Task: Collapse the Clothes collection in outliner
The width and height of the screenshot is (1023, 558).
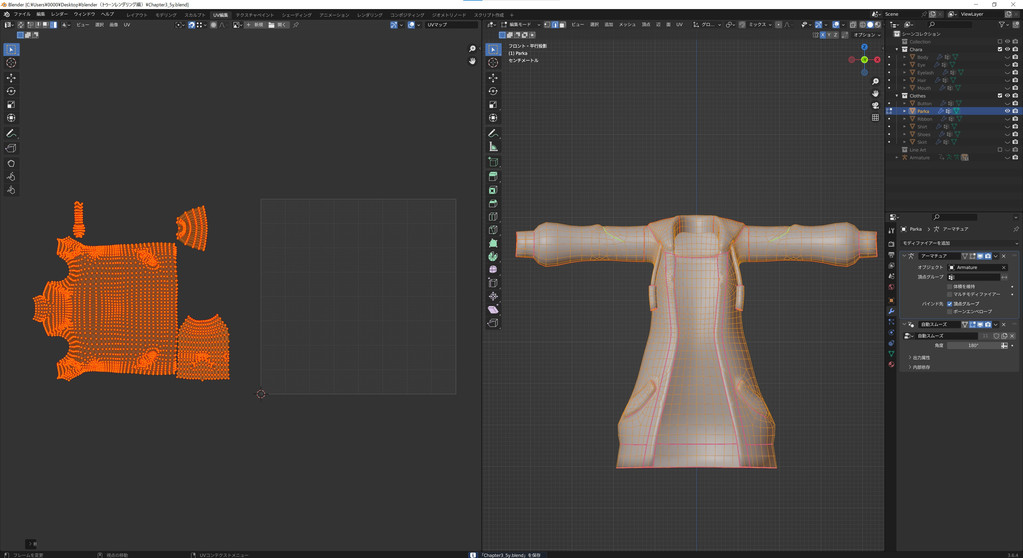Action: click(898, 96)
